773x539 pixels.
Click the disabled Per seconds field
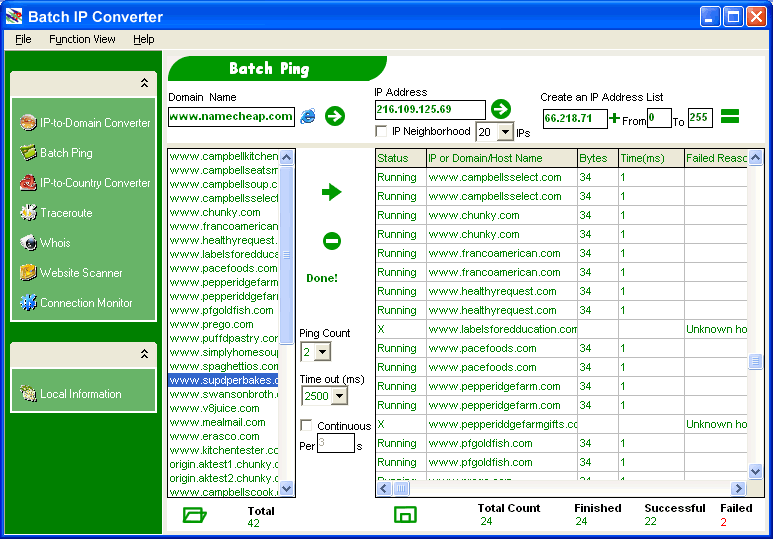(x=335, y=443)
